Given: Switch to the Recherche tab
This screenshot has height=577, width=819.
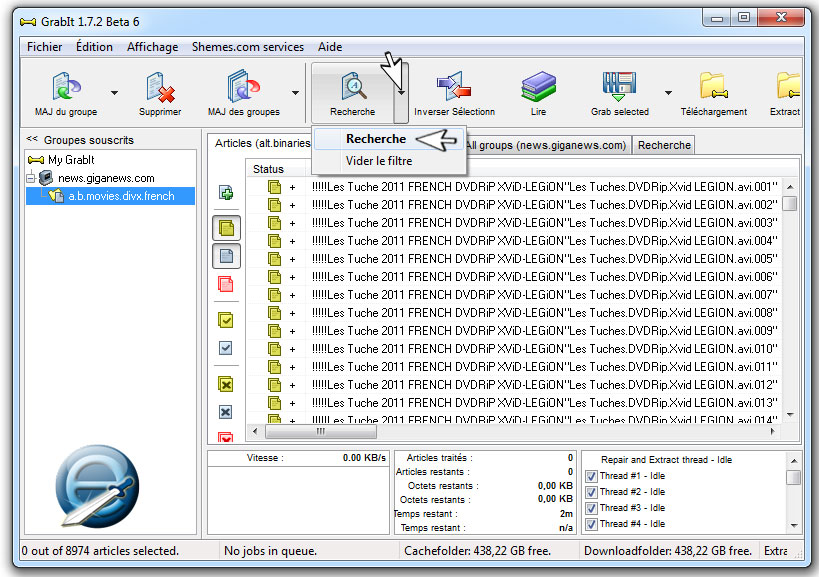Looking at the screenshot, I should 664,145.
